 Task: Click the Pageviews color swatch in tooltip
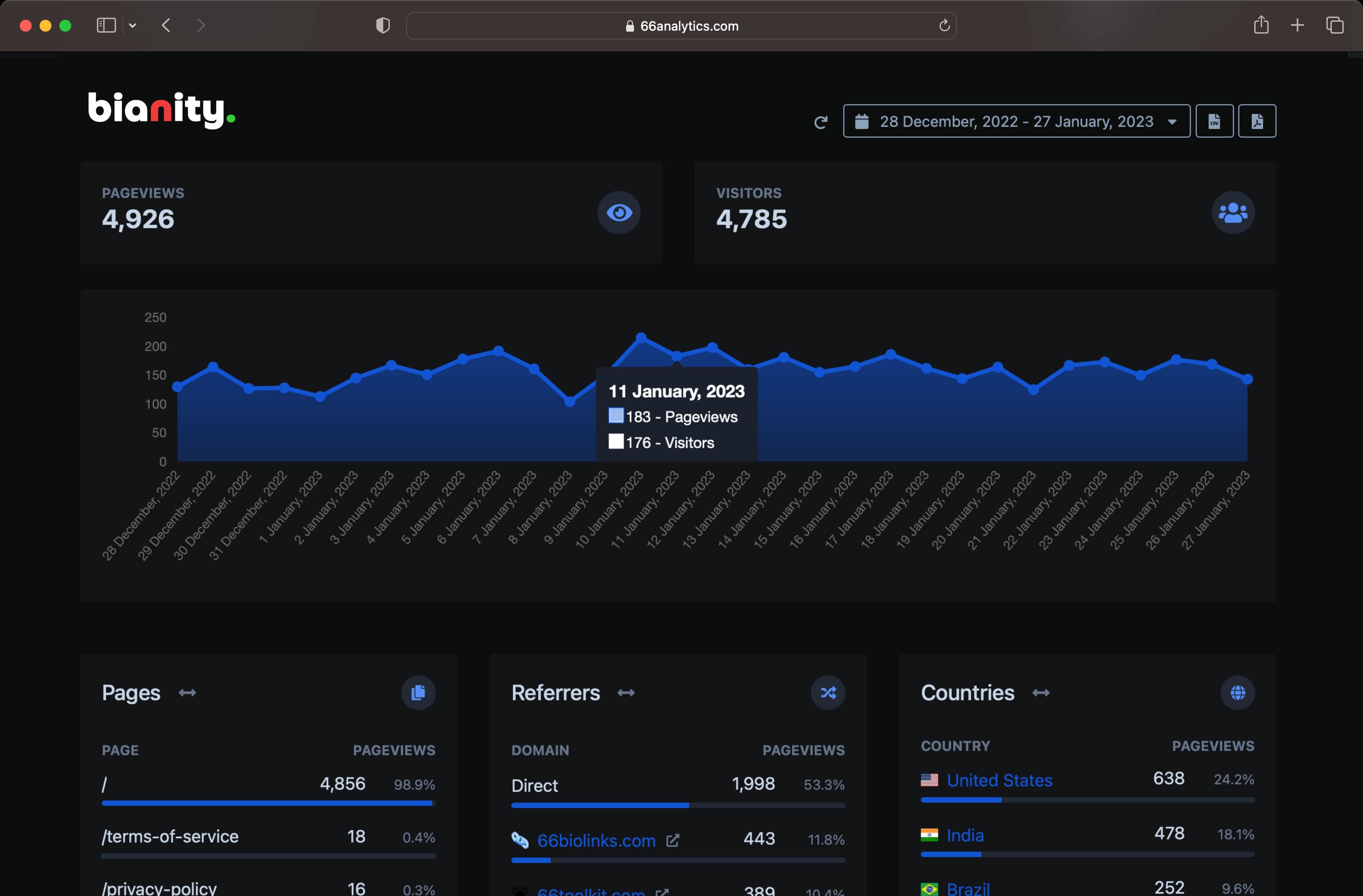tap(616, 416)
